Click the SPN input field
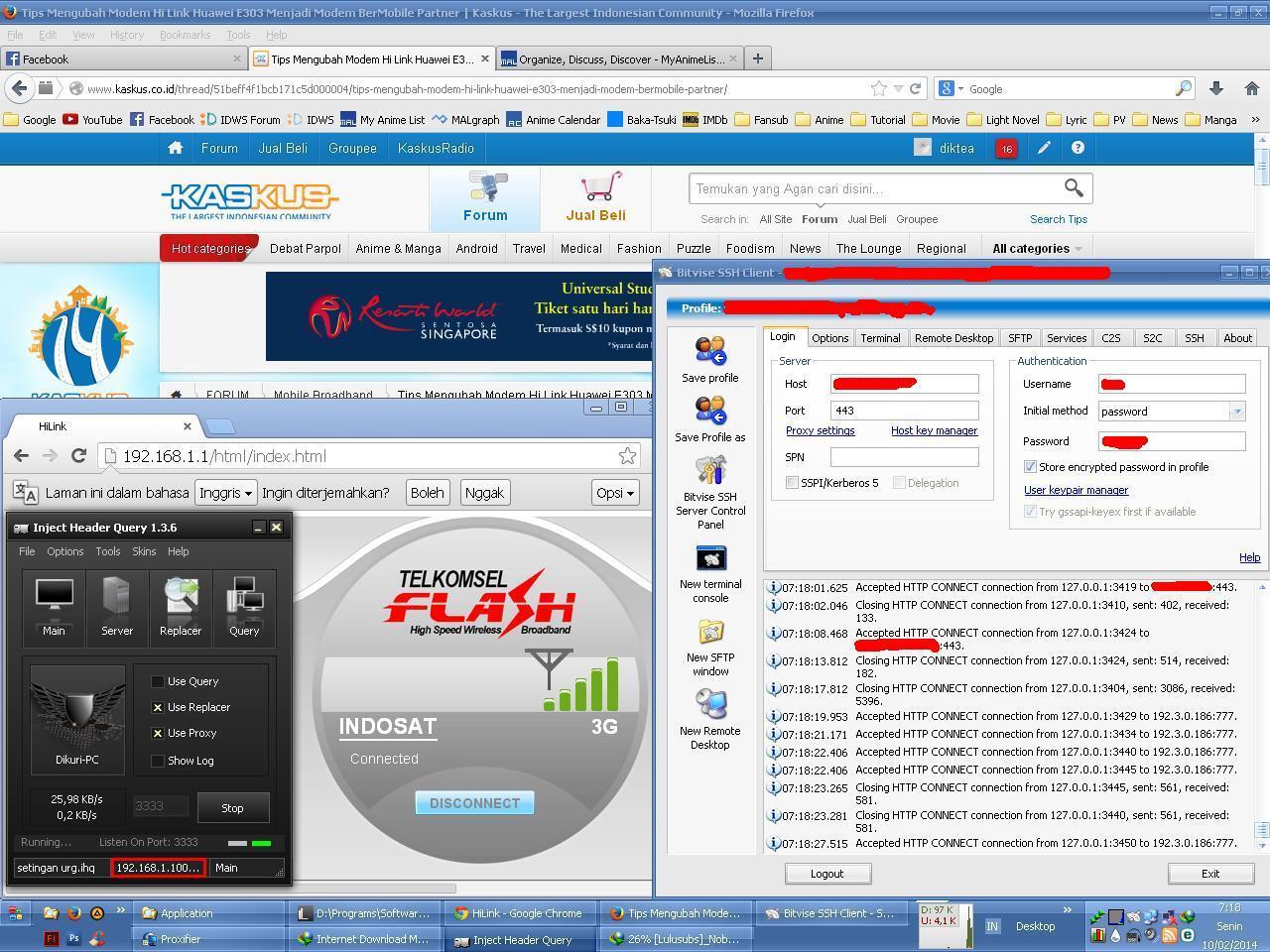This screenshot has width=1270, height=952. 904,457
